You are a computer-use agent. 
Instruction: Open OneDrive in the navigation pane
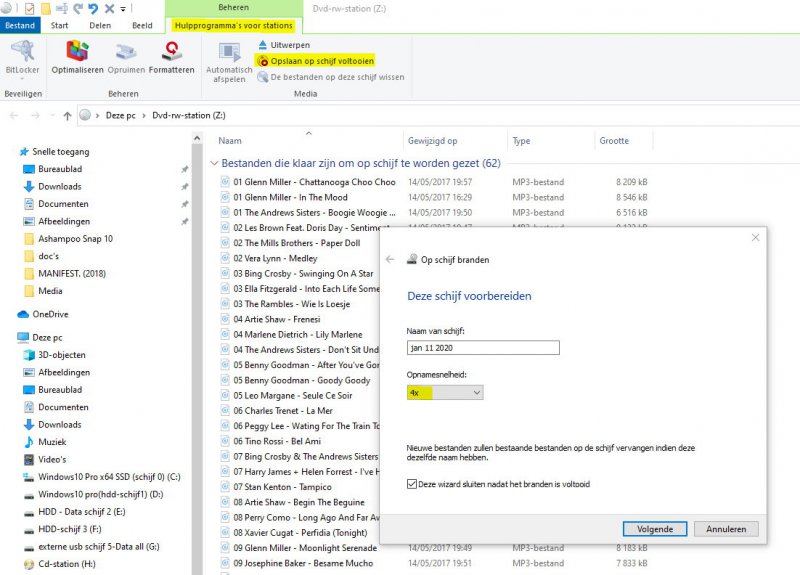(x=49, y=313)
